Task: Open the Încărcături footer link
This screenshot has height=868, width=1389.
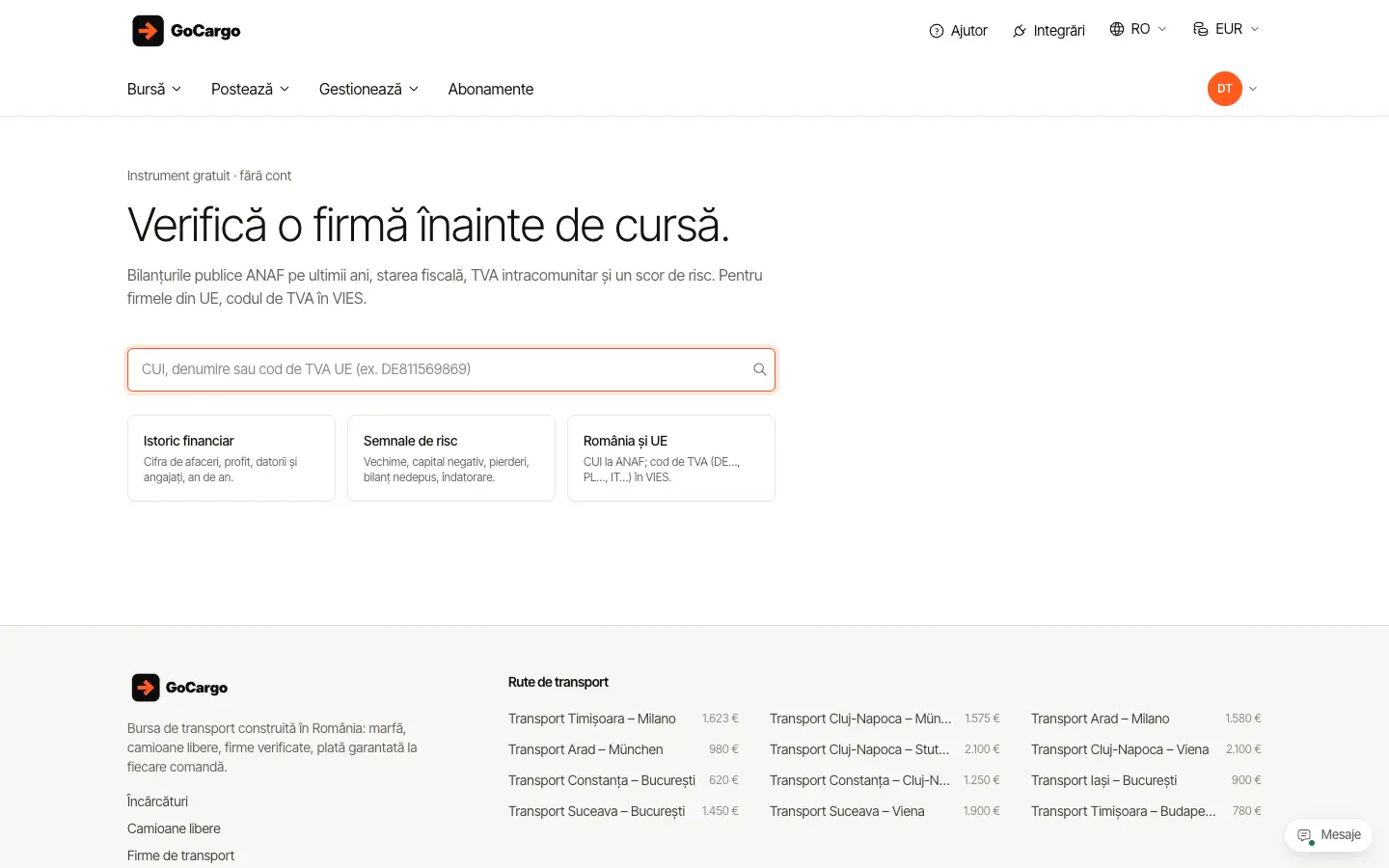Action: tap(158, 801)
